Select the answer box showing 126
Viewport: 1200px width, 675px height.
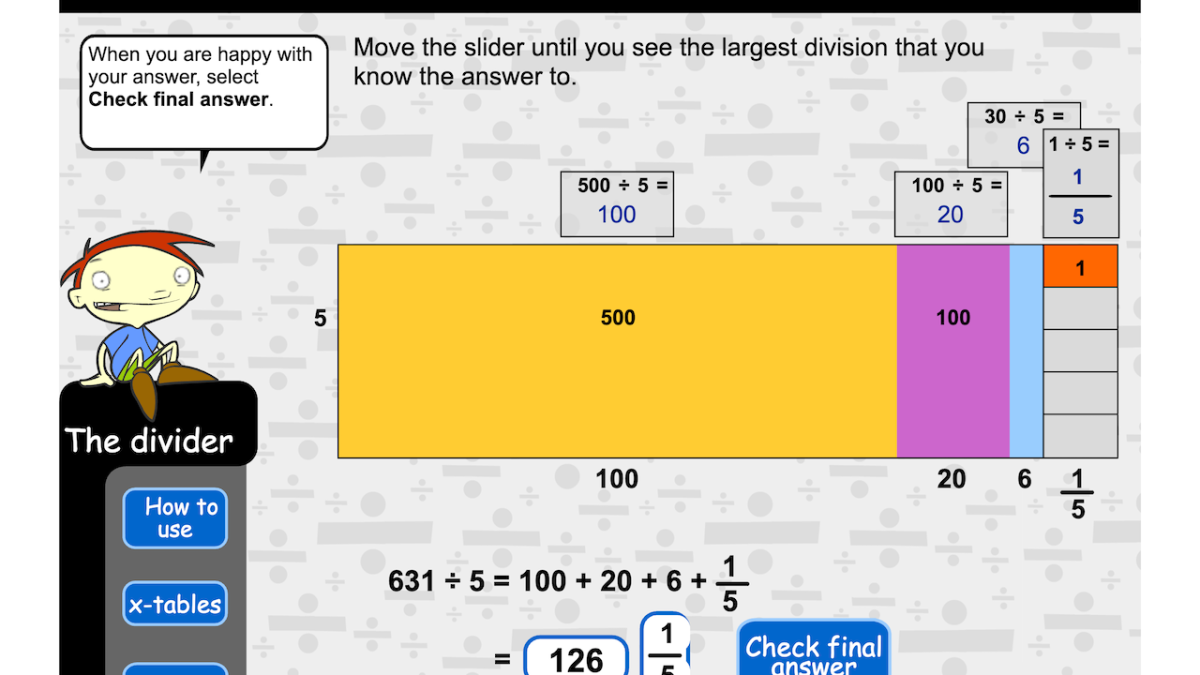tap(576, 658)
